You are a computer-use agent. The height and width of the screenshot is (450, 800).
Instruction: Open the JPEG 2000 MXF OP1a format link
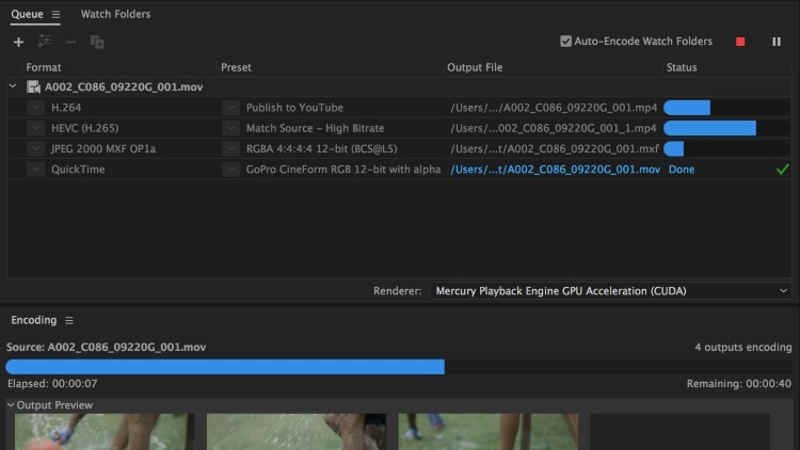pos(103,149)
